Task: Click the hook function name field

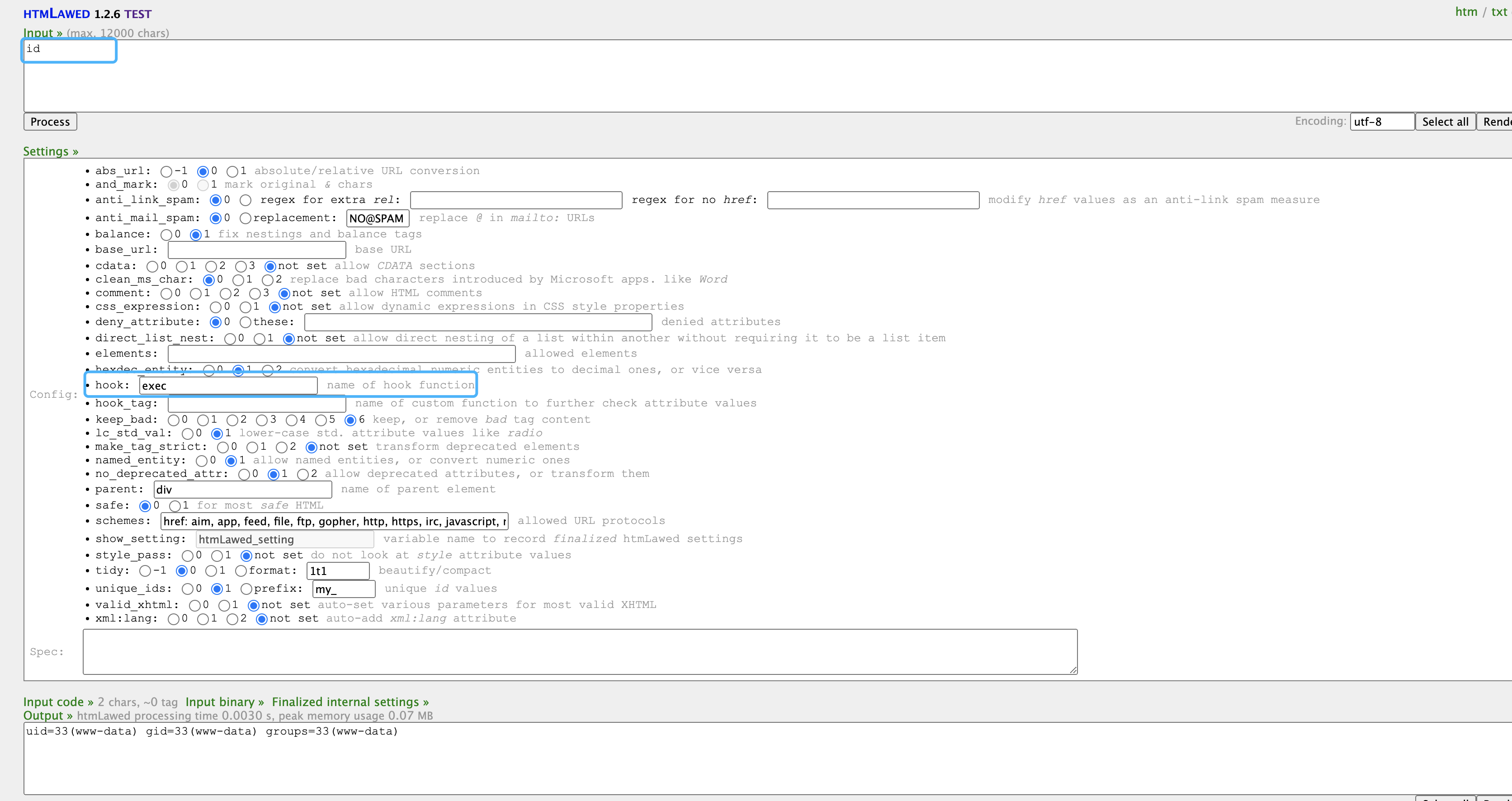Action: pyautogui.click(x=228, y=386)
